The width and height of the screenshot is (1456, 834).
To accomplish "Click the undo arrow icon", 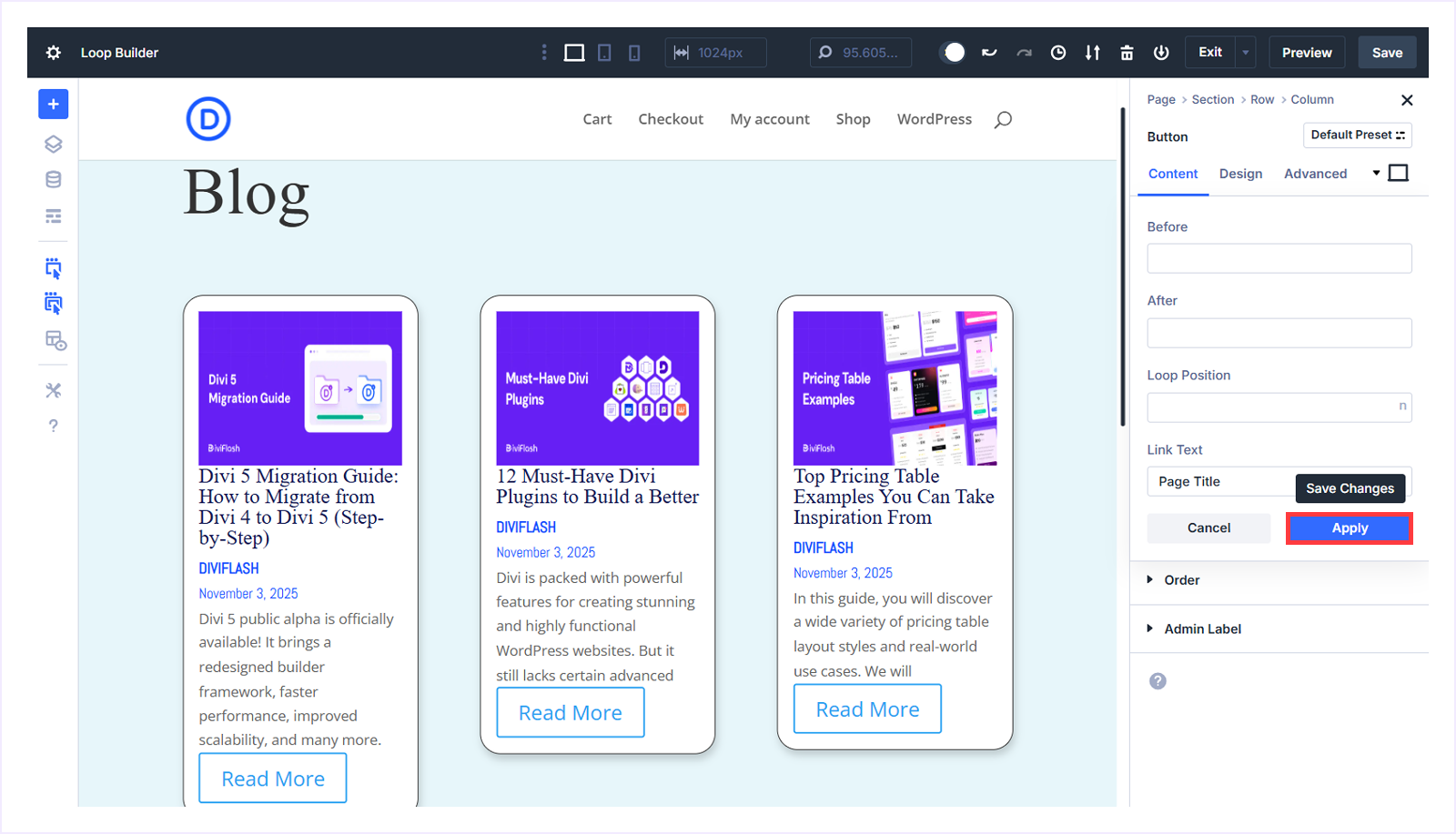I will click(989, 53).
